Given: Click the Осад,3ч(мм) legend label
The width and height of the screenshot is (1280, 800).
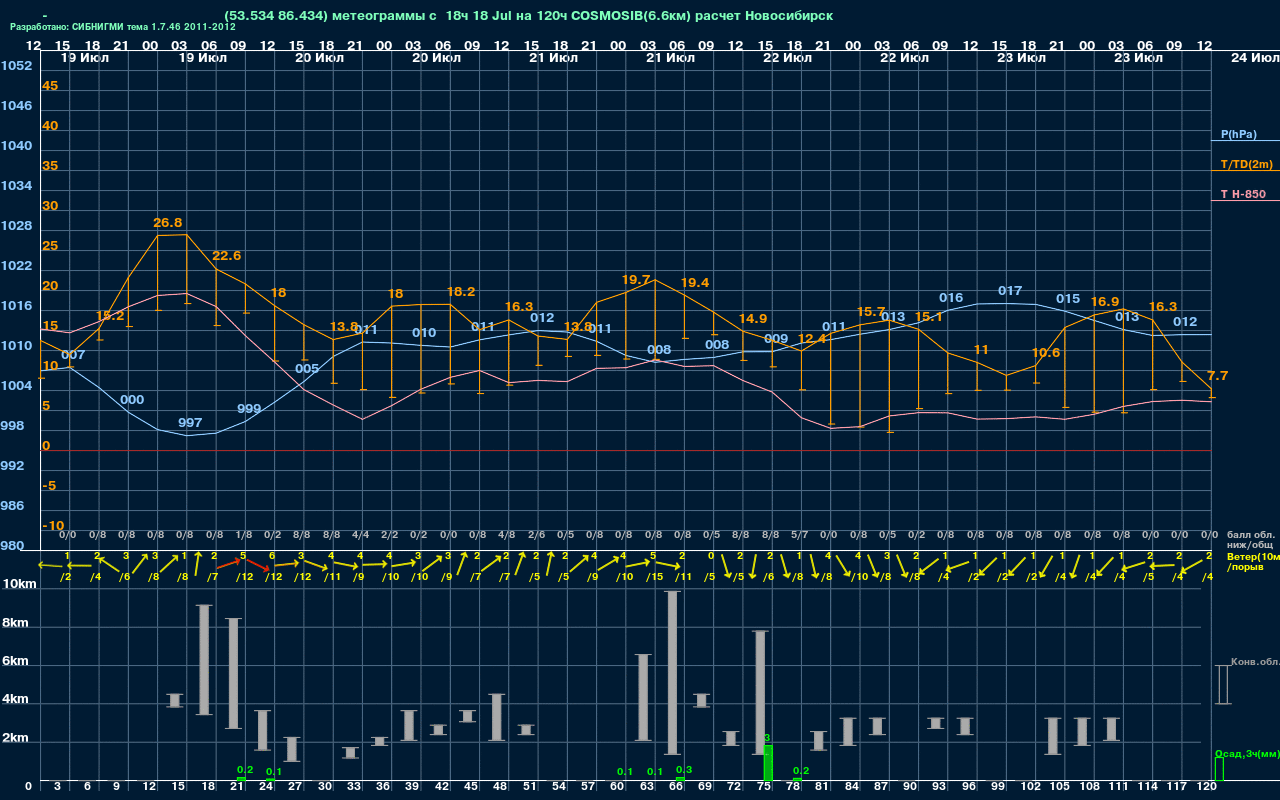Looking at the screenshot, I should (1247, 753).
